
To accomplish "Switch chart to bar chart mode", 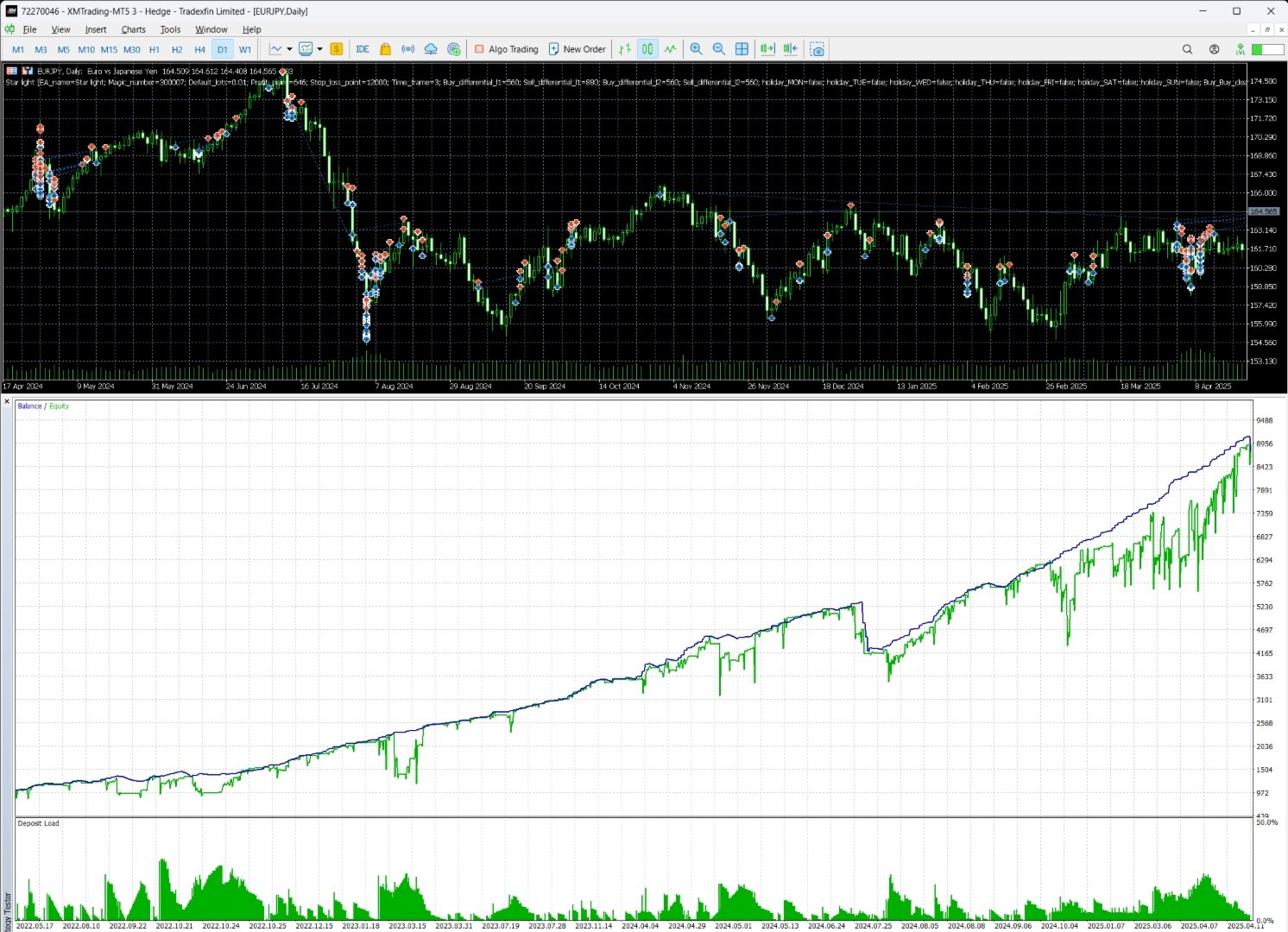I will pyautogui.click(x=625, y=49).
